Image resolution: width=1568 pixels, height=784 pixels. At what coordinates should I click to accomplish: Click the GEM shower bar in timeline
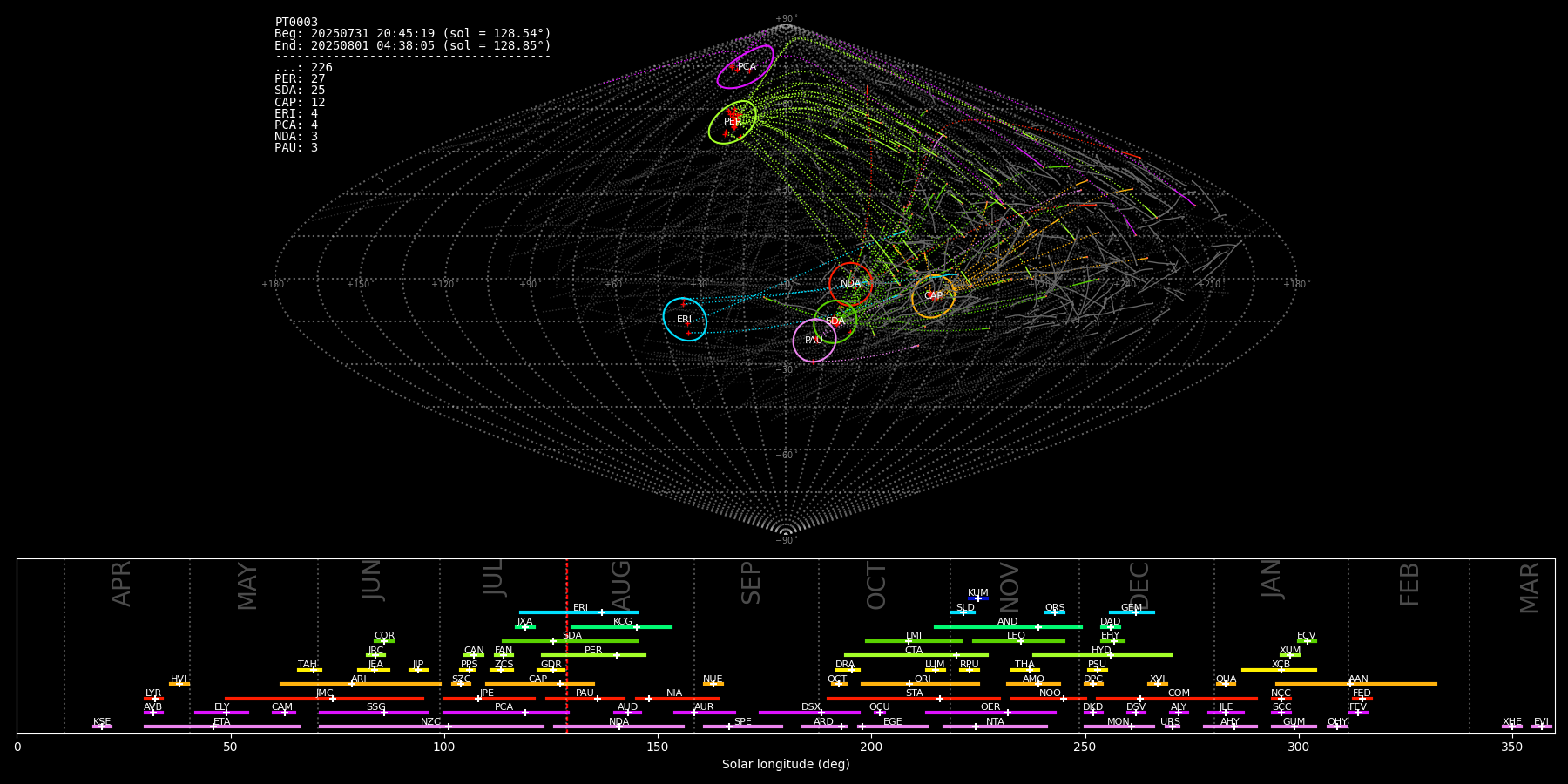click(x=1132, y=612)
